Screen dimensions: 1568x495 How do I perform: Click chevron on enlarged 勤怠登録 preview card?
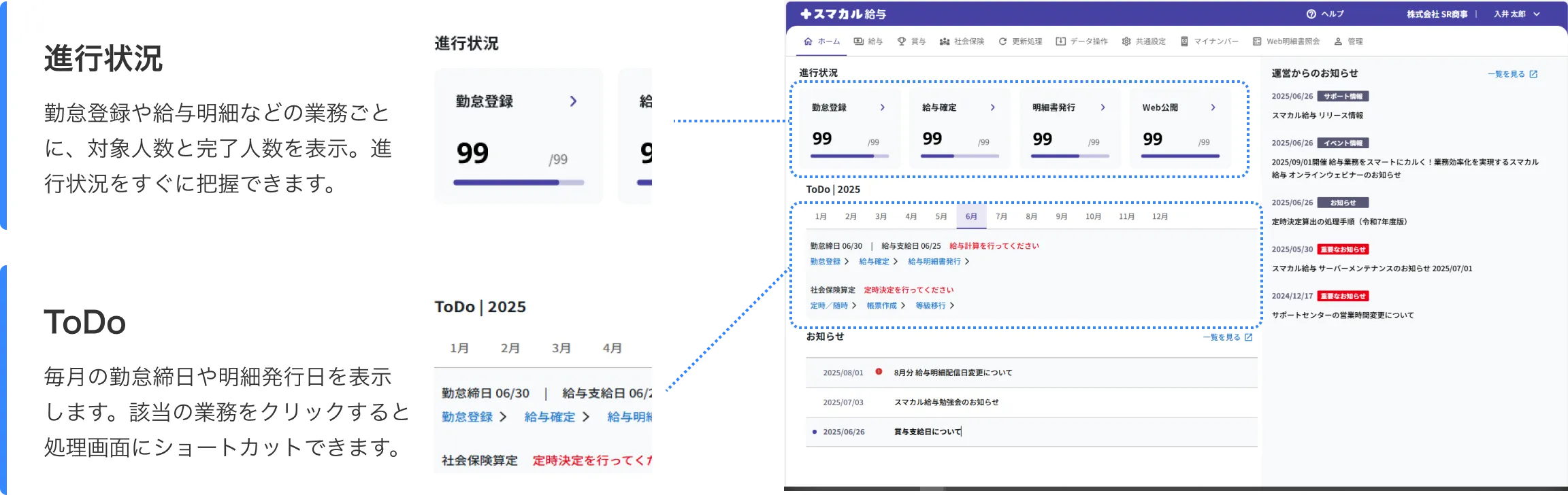573,101
